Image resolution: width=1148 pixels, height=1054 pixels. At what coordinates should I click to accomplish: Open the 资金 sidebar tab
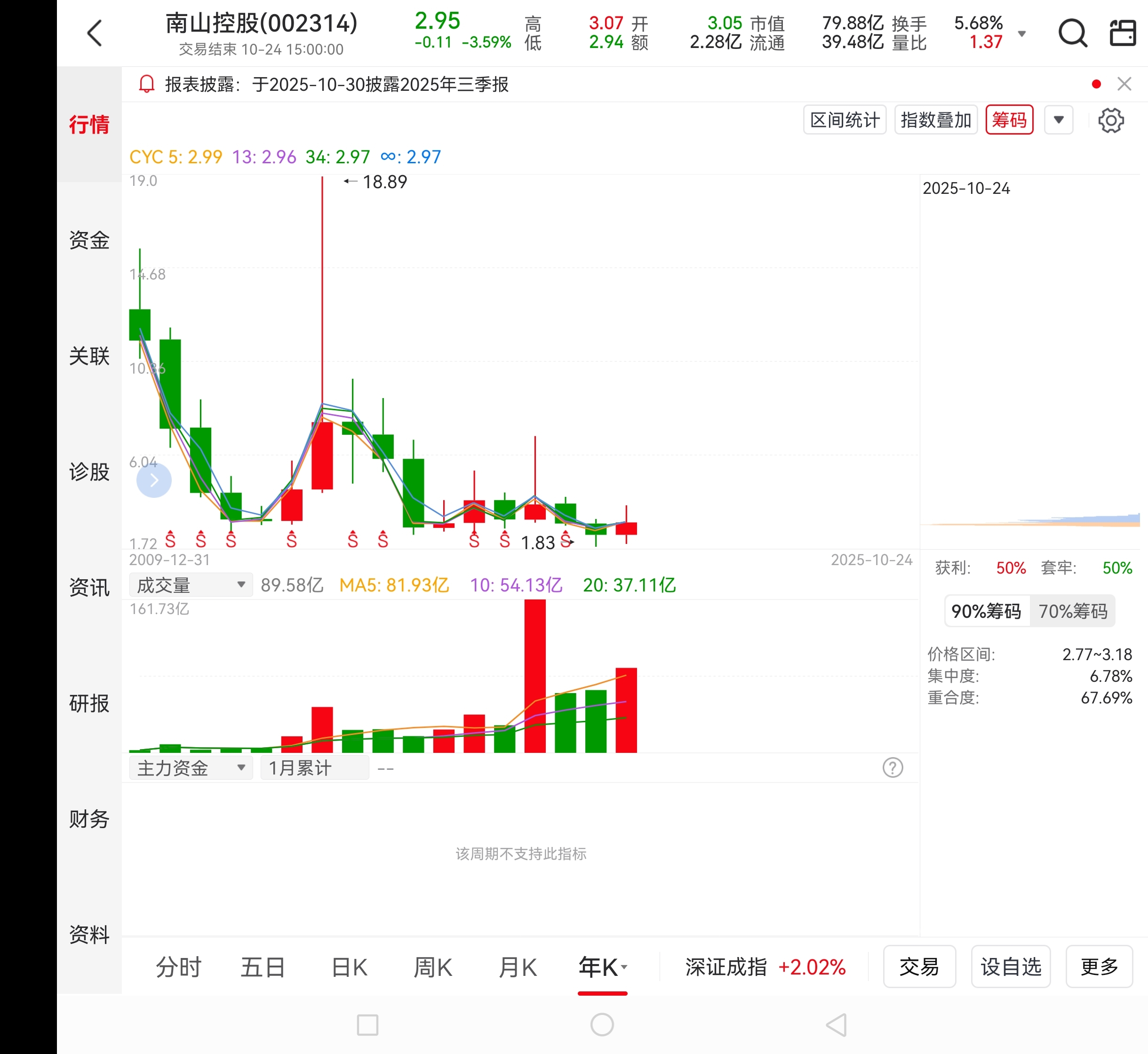(x=89, y=240)
